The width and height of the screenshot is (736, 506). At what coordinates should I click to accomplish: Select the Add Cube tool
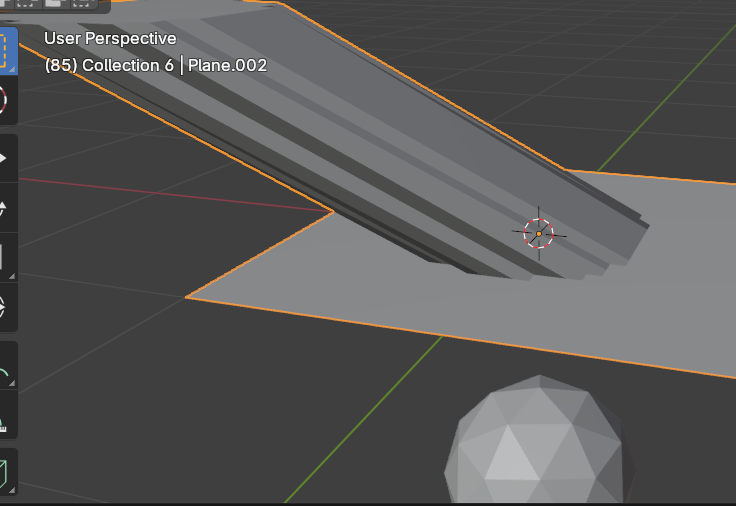tap(7, 472)
